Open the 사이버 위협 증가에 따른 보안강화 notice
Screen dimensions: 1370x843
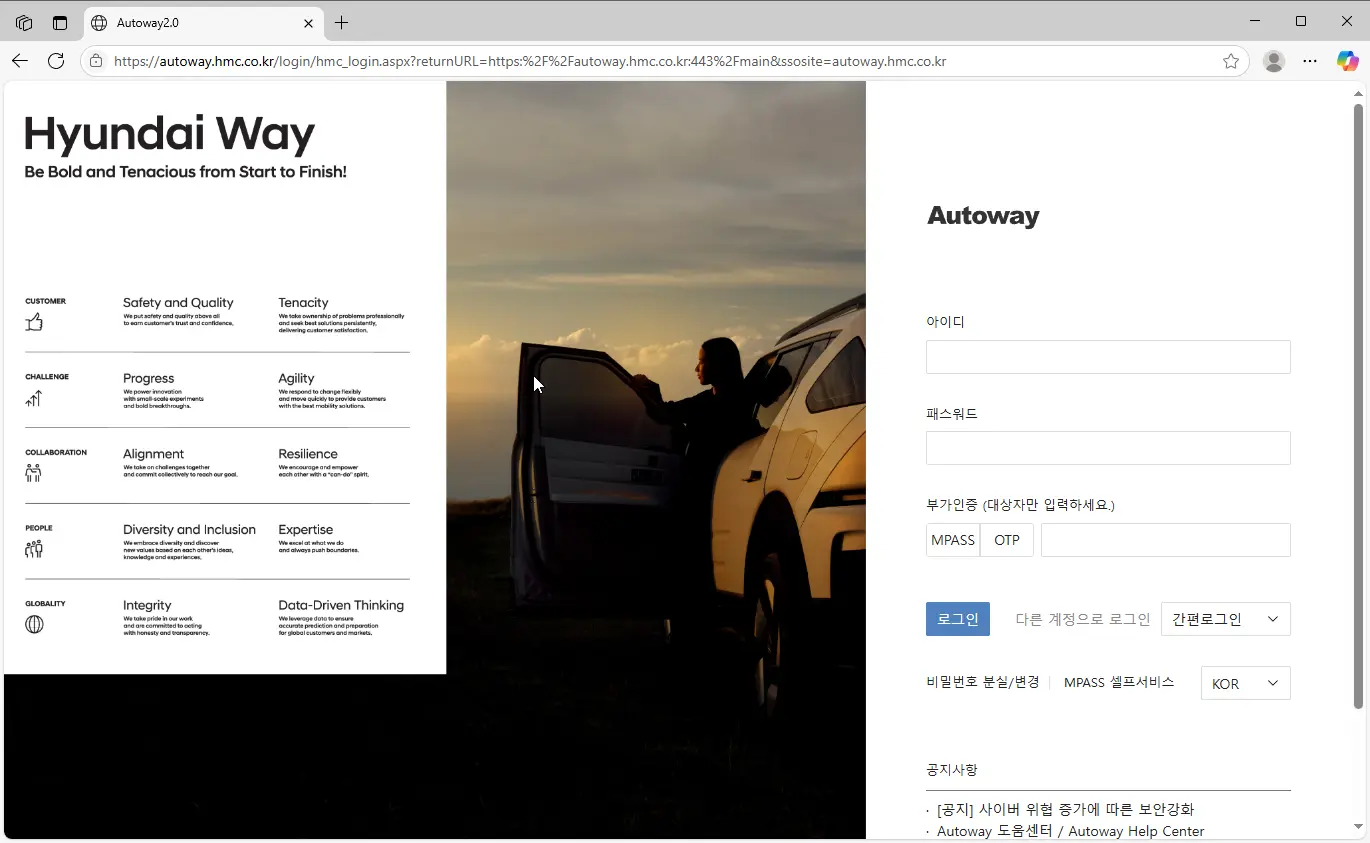click(x=1066, y=809)
